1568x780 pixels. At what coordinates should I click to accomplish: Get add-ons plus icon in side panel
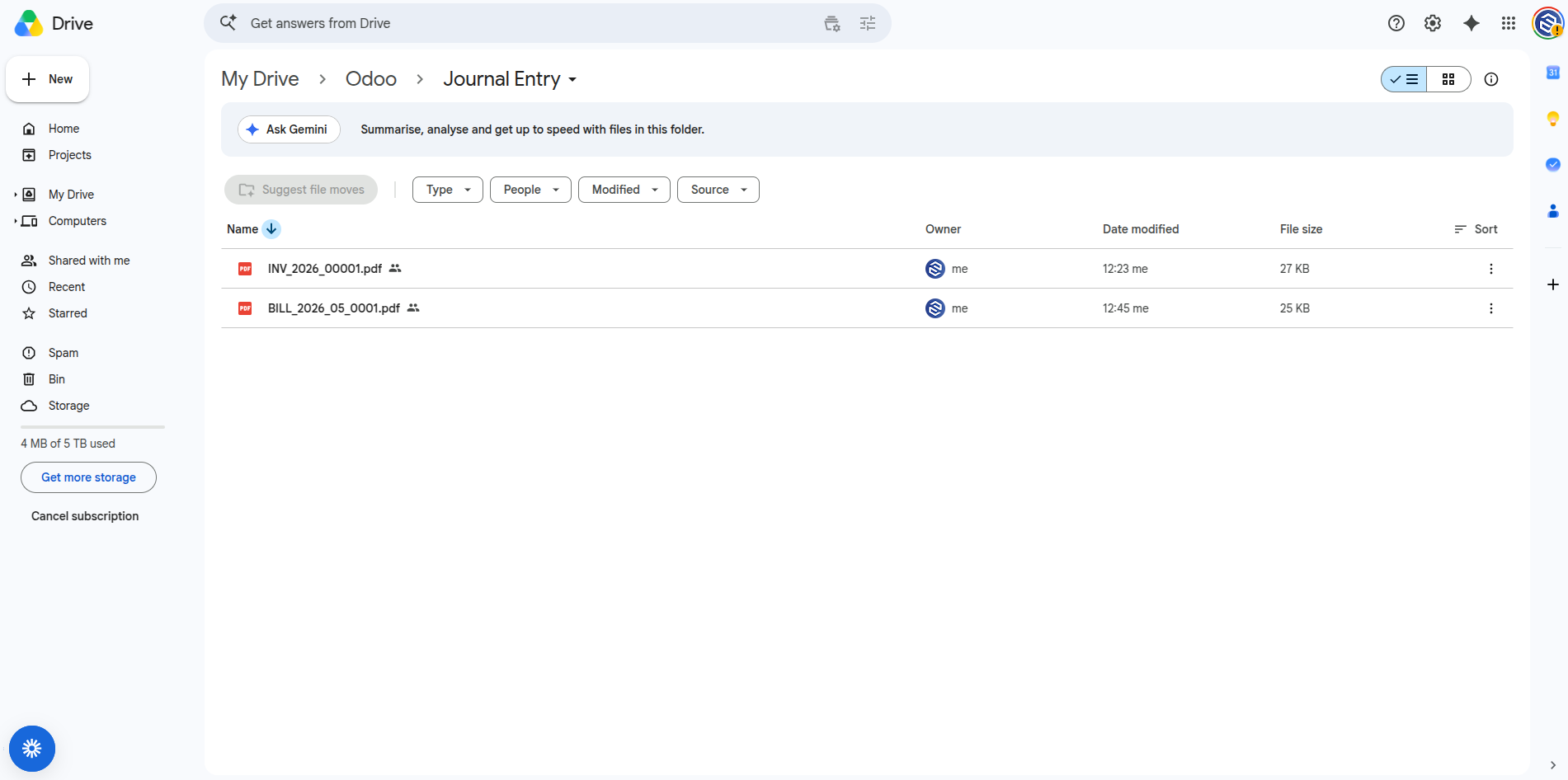[x=1553, y=284]
